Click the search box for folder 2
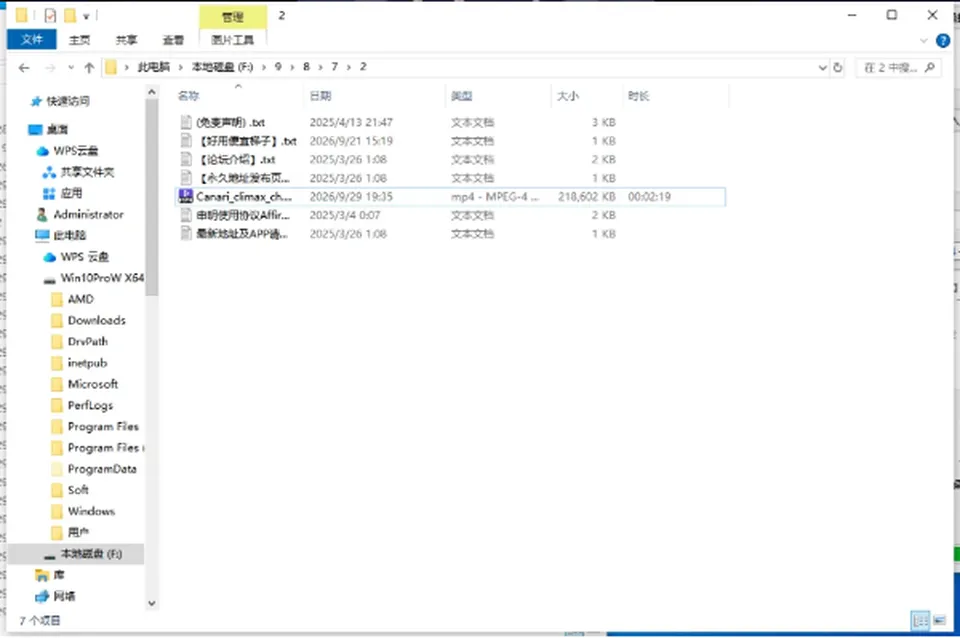The image size is (960, 638). point(898,67)
